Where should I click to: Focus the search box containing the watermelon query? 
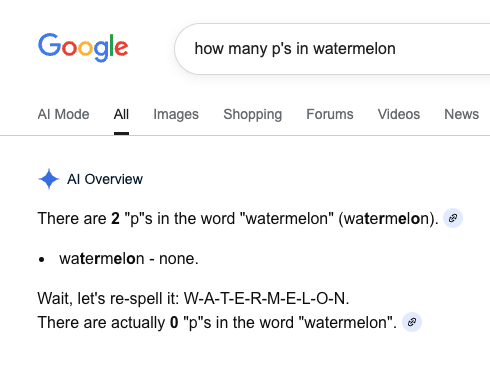coord(332,49)
